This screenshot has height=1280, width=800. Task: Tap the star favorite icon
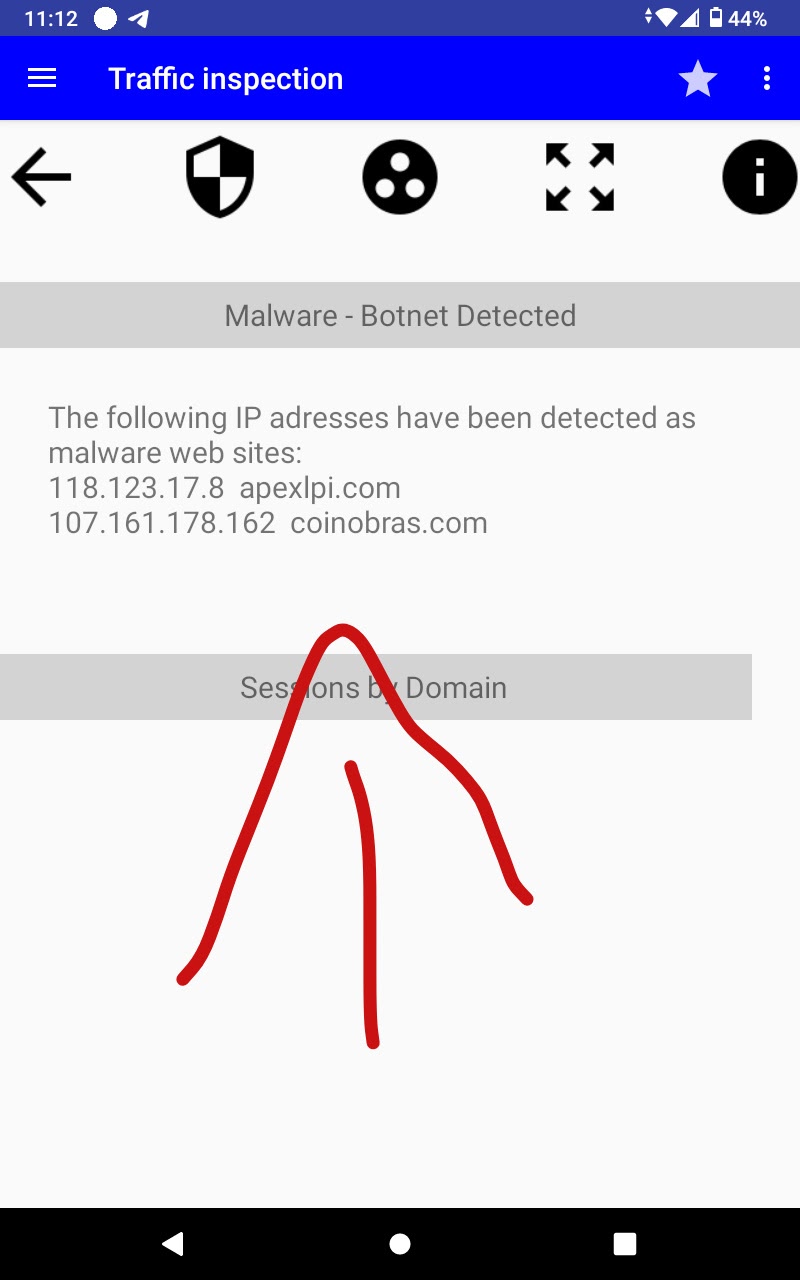click(697, 79)
